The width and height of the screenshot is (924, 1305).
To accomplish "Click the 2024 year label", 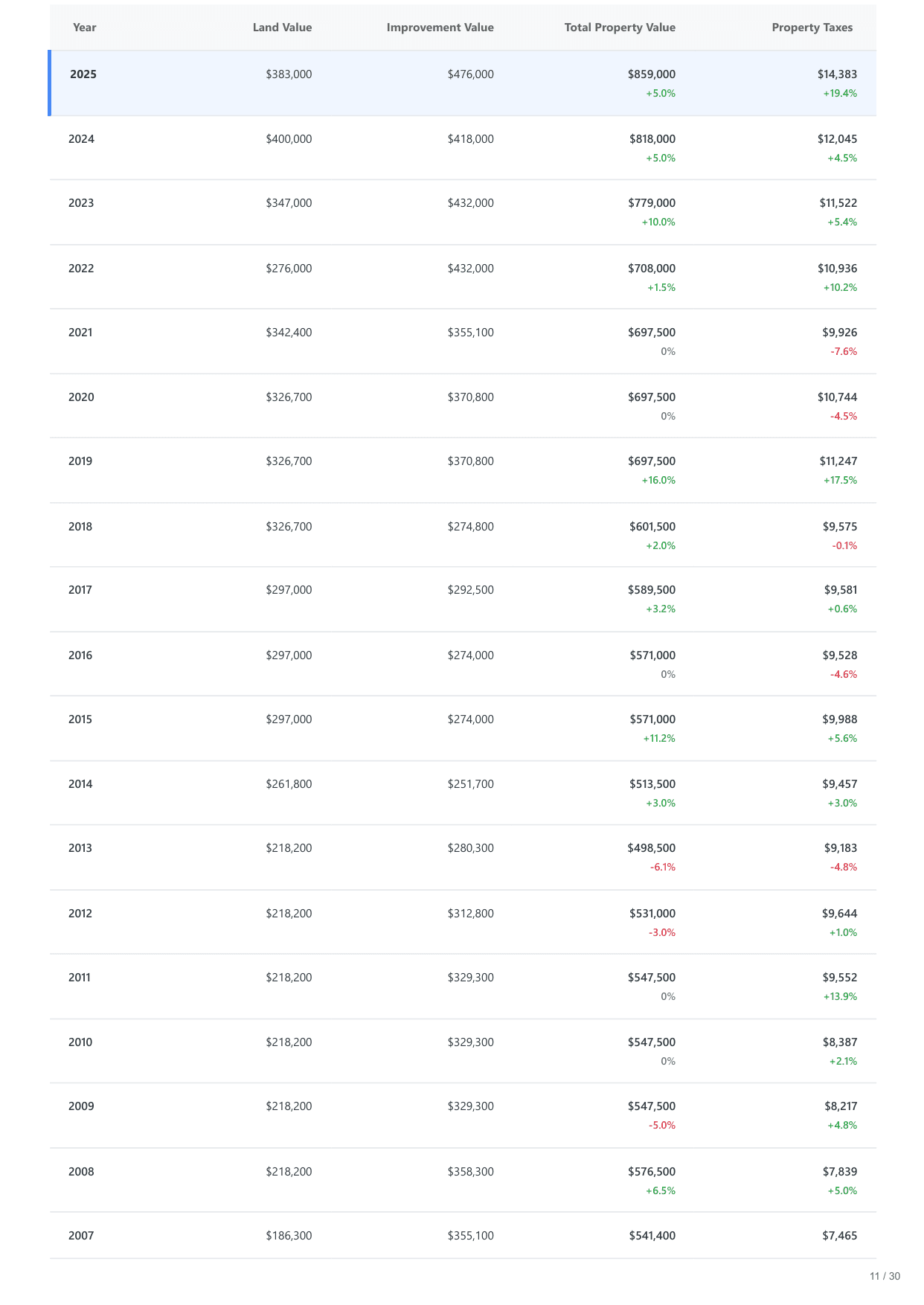I will pyautogui.click(x=81, y=139).
